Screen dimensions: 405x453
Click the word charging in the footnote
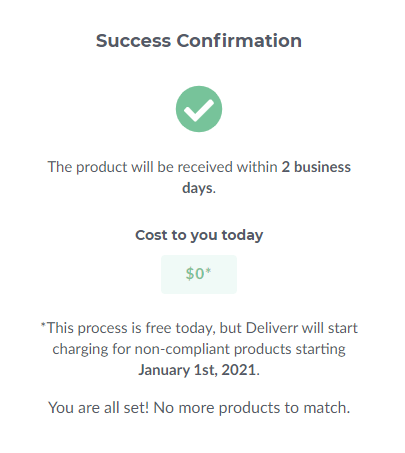click(80, 349)
